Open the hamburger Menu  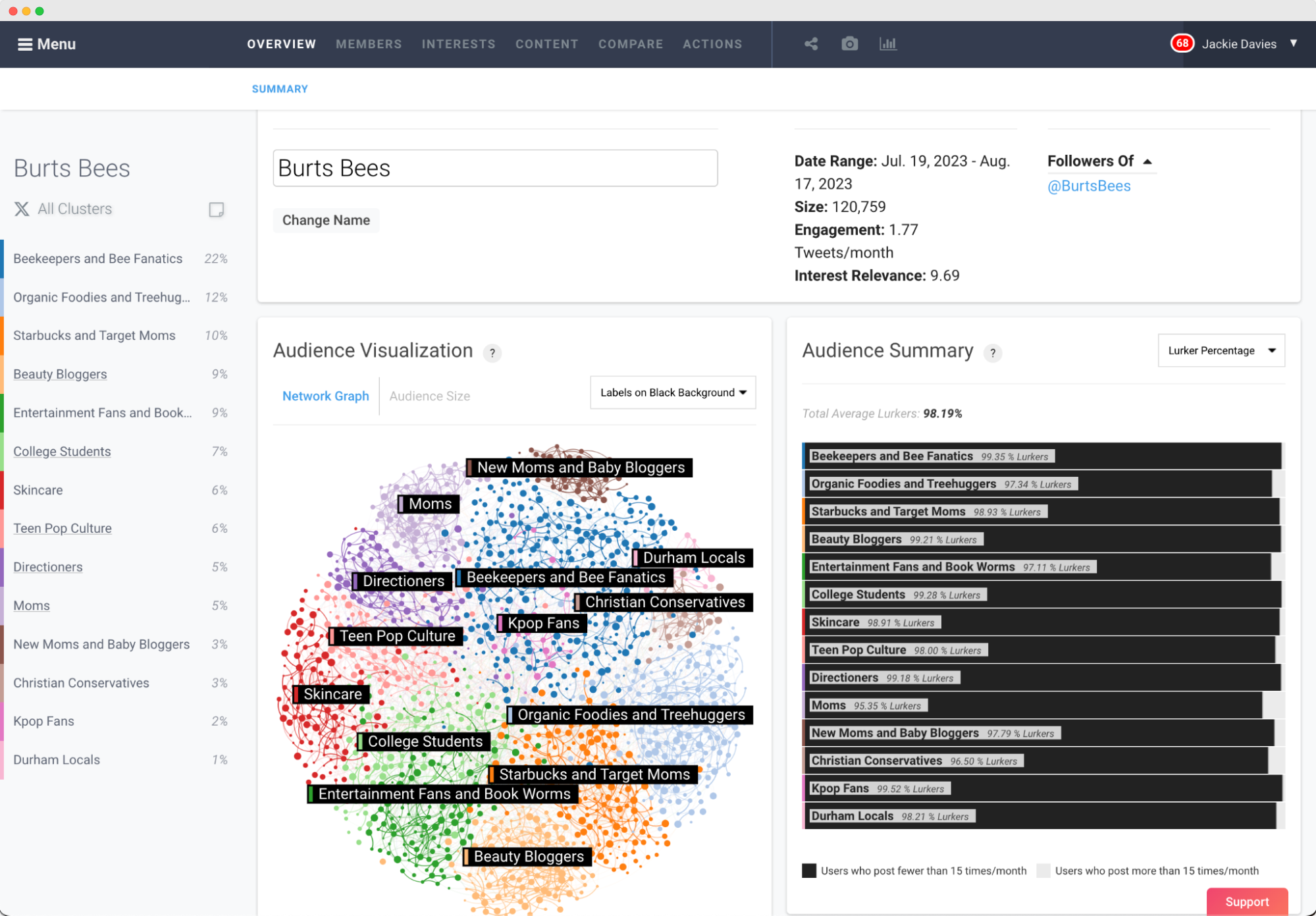point(46,44)
